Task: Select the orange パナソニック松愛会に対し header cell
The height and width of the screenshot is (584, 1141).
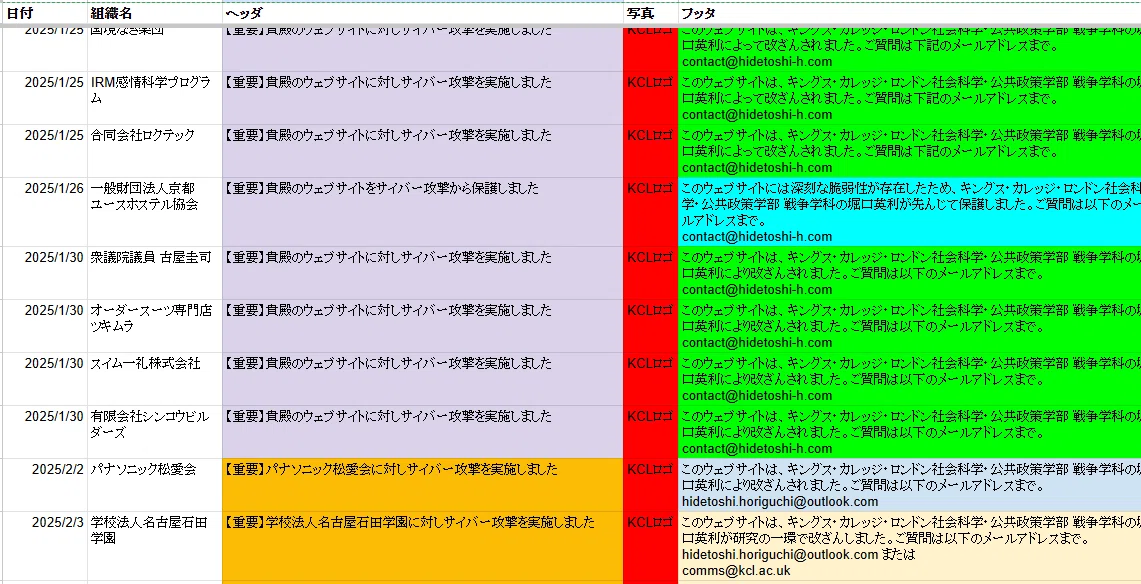Action: tap(422, 485)
